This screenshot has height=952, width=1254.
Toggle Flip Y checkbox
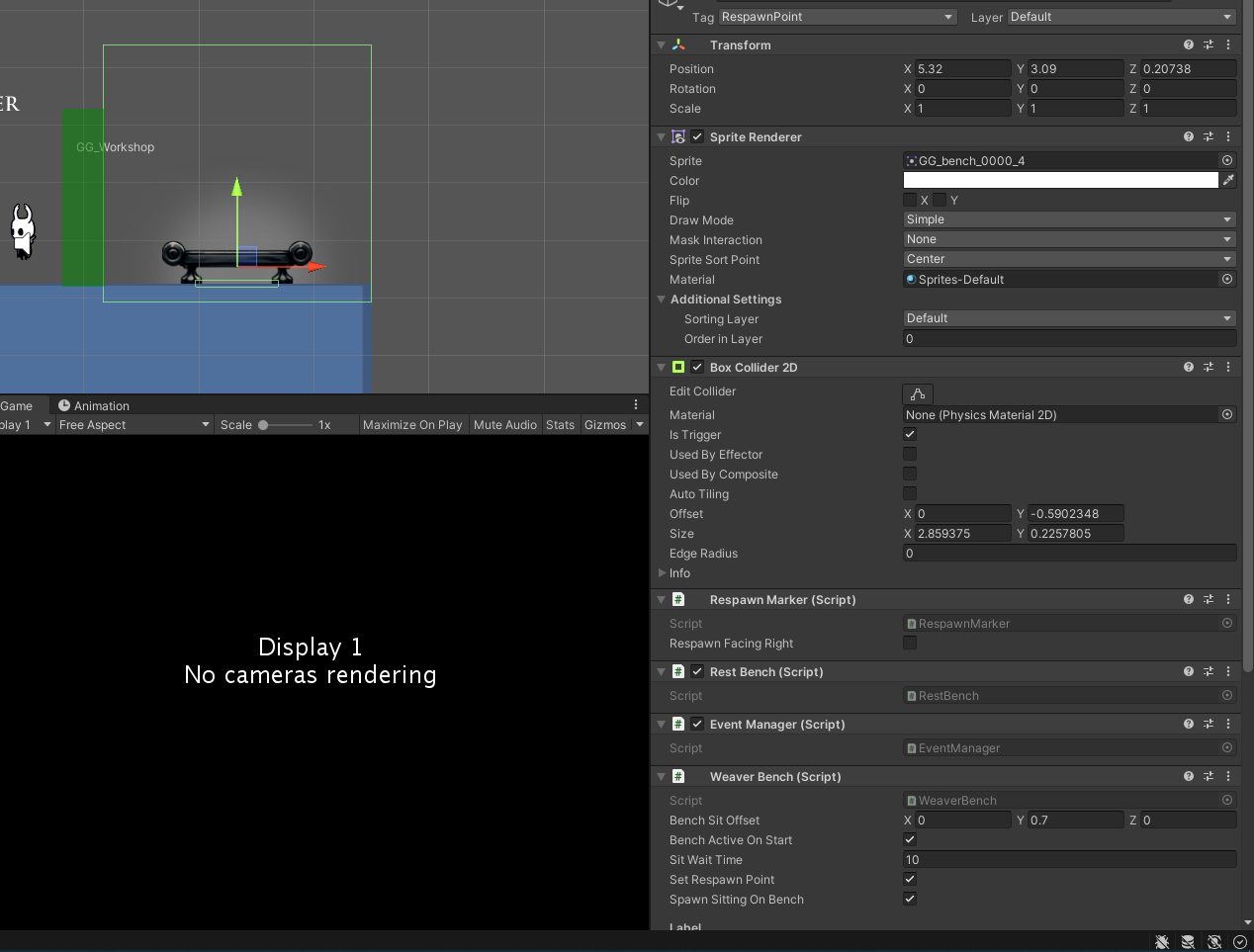coord(940,200)
